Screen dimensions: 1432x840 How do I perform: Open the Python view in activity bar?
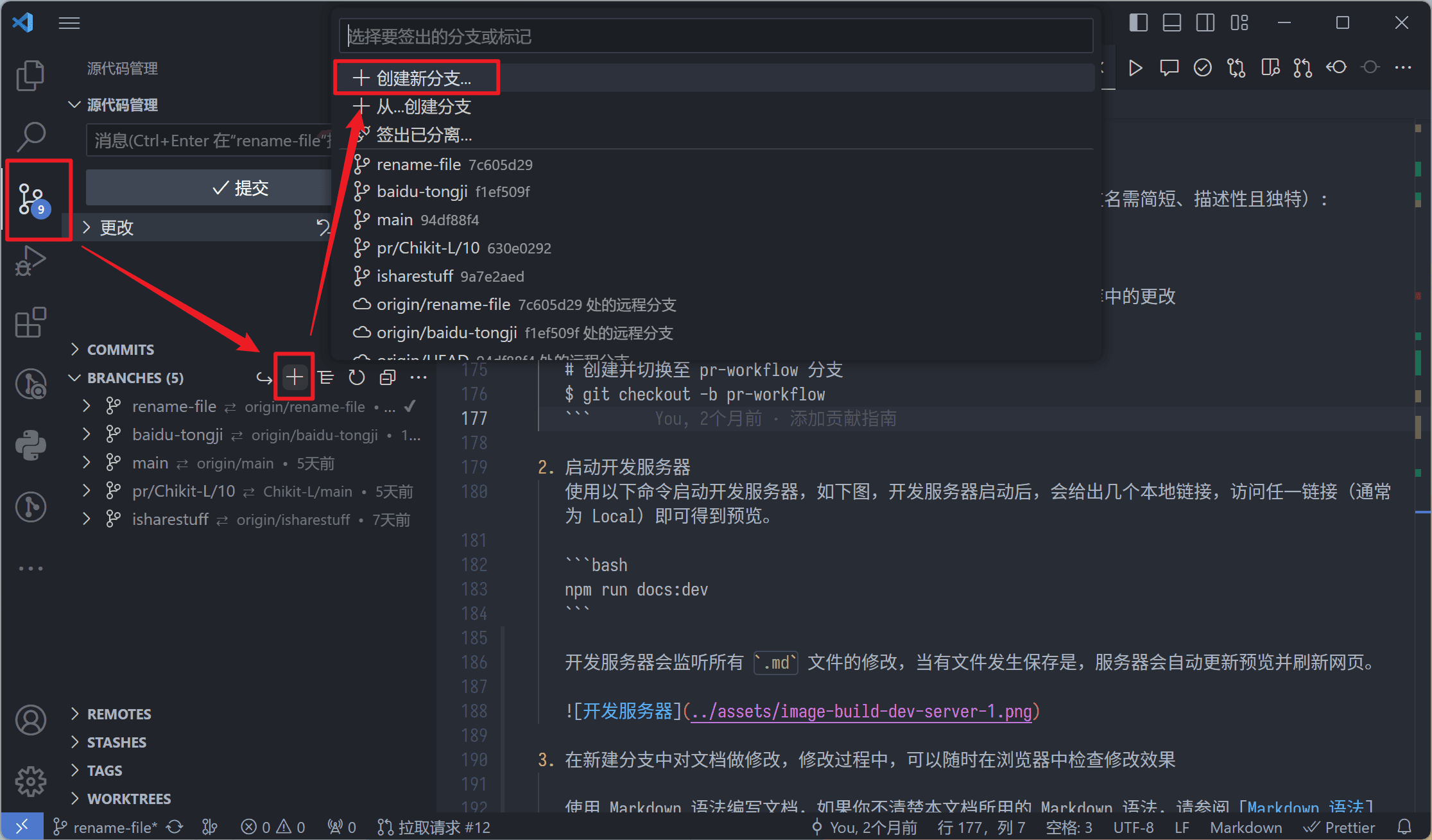pos(30,445)
